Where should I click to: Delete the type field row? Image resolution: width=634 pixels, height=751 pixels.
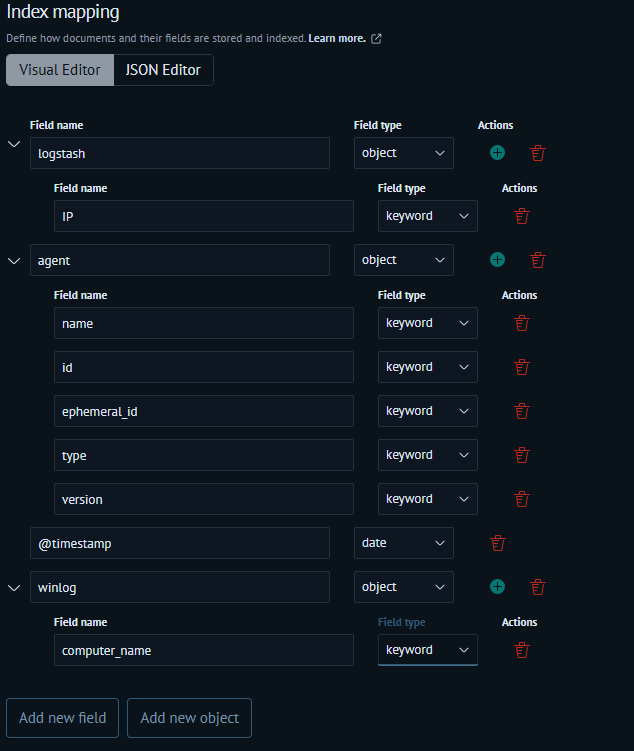[522, 455]
